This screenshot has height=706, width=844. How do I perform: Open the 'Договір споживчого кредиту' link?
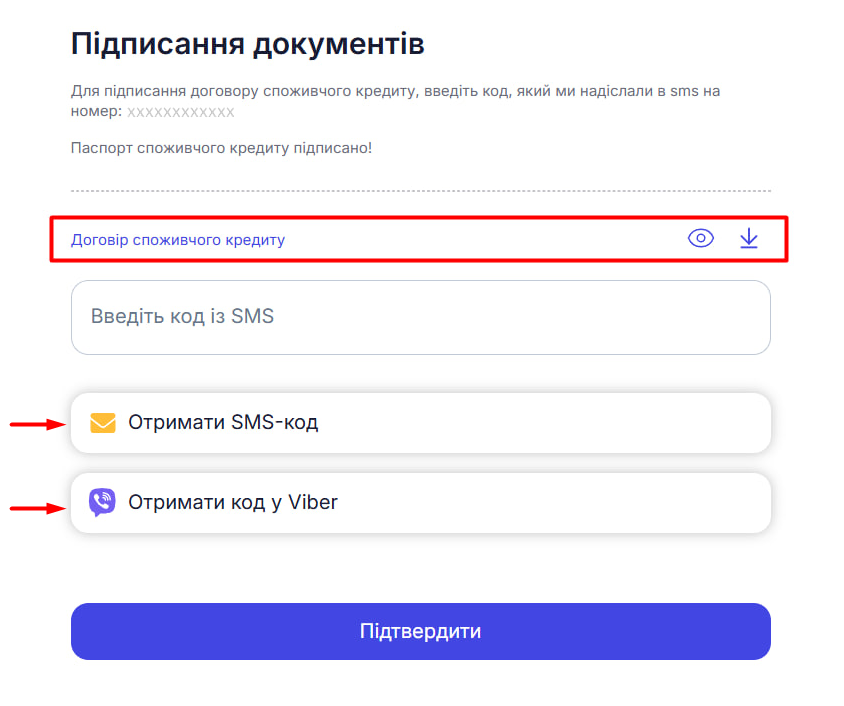(x=178, y=240)
